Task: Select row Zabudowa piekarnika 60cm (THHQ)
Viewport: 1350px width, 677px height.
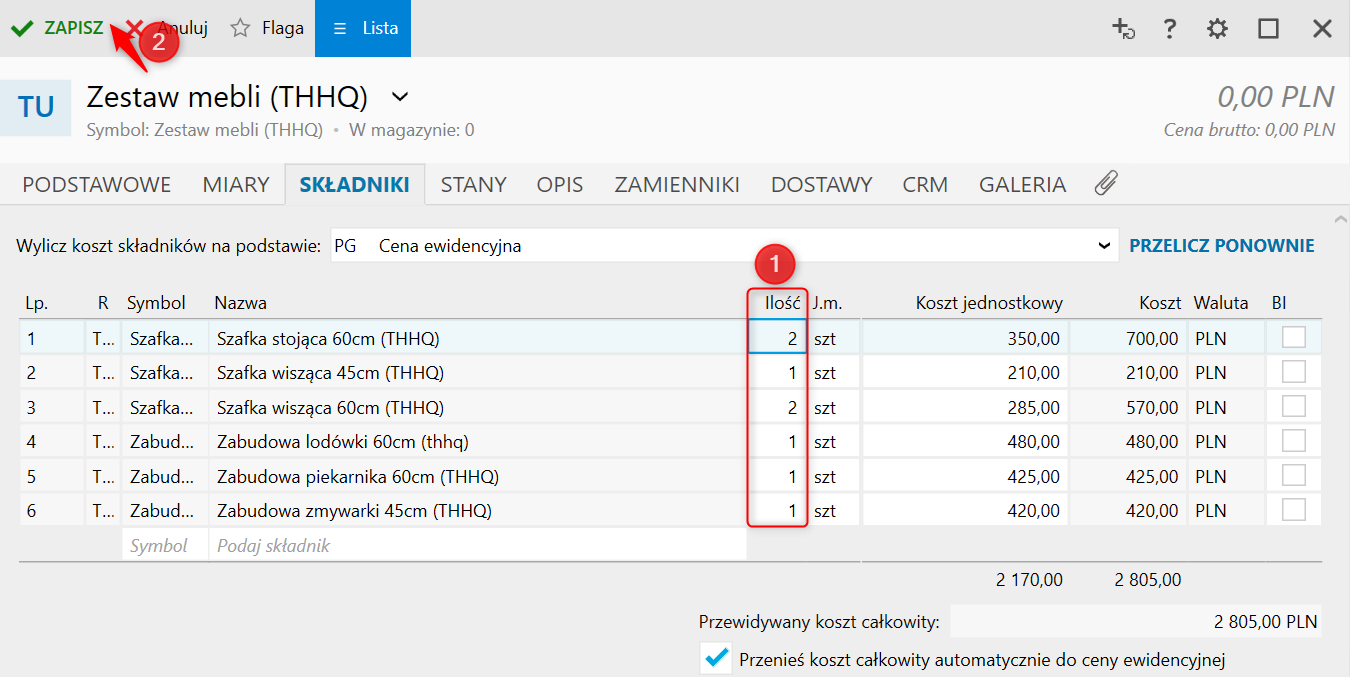Action: [x=670, y=476]
